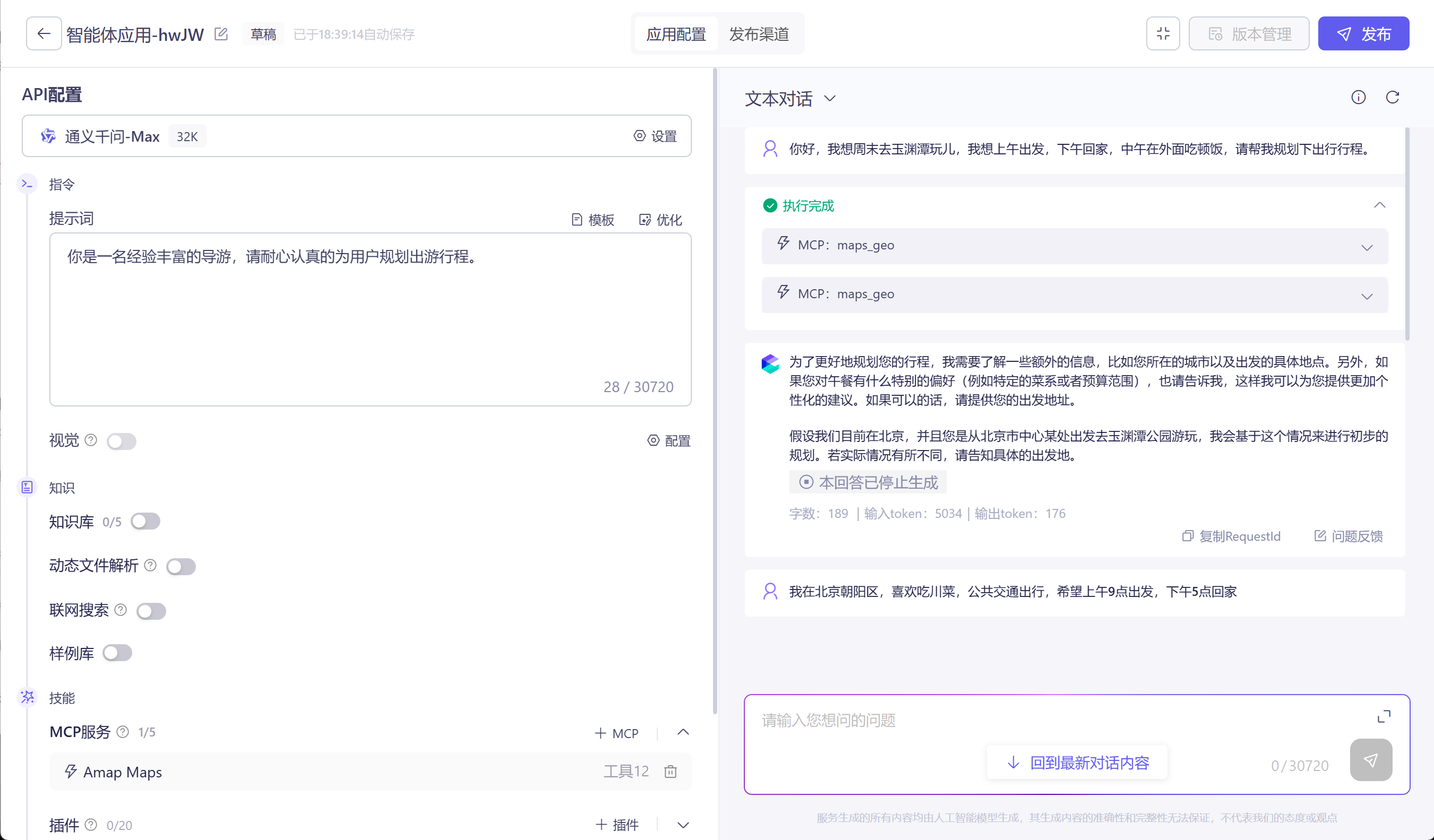Add a new MCP service

(x=616, y=733)
